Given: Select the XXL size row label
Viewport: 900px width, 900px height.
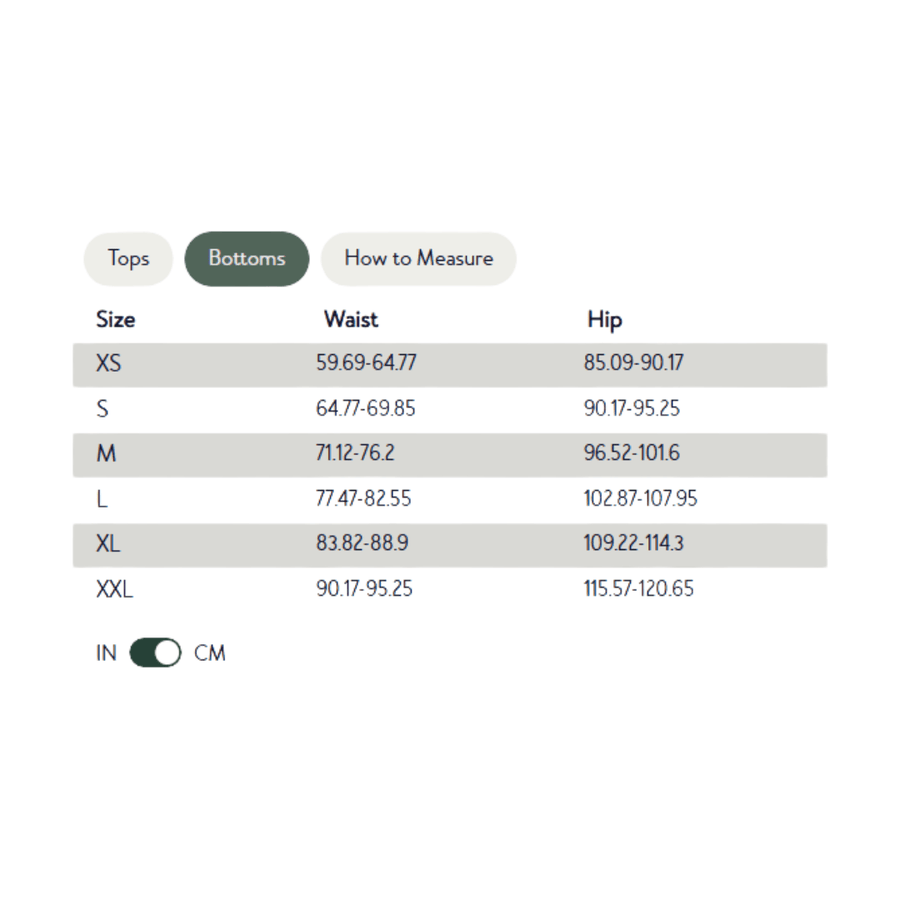Looking at the screenshot, I should (114, 589).
